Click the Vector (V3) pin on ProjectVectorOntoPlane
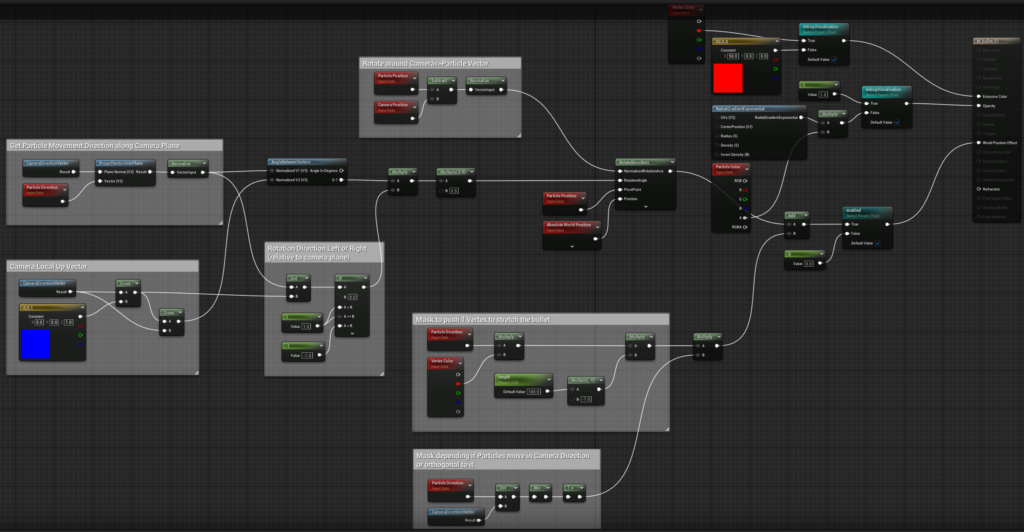Viewport: 1024px width, 532px height. [100, 181]
